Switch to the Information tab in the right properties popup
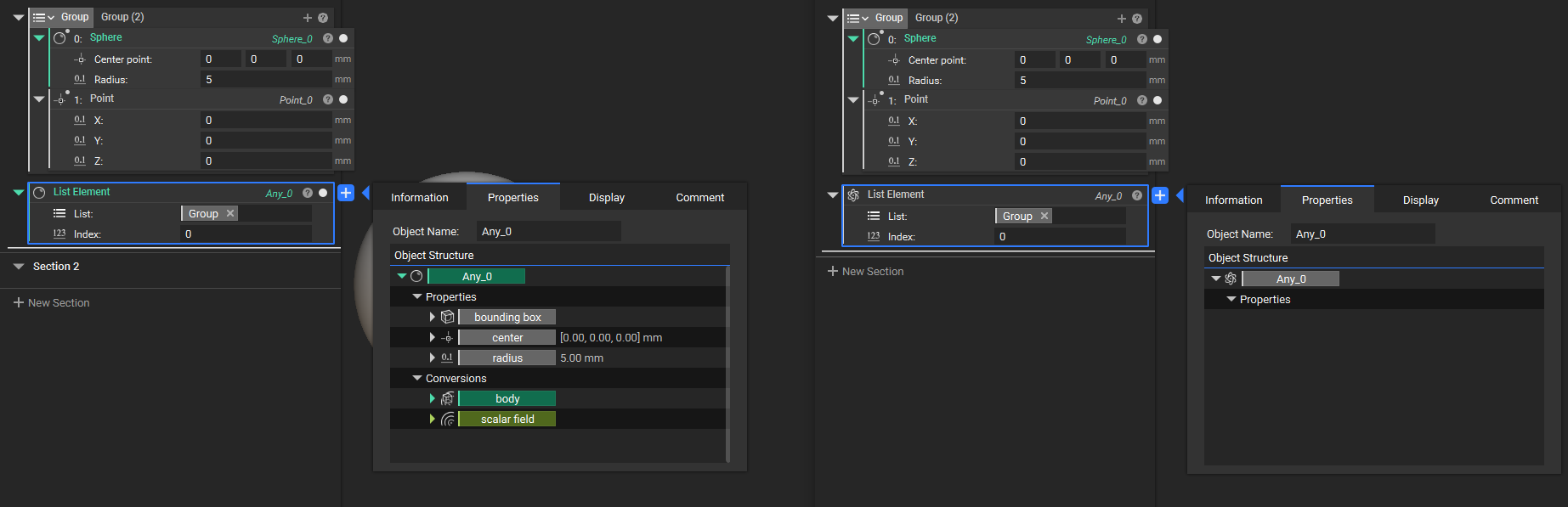This screenshot has width=1568, height=507. coord(1234,200)
